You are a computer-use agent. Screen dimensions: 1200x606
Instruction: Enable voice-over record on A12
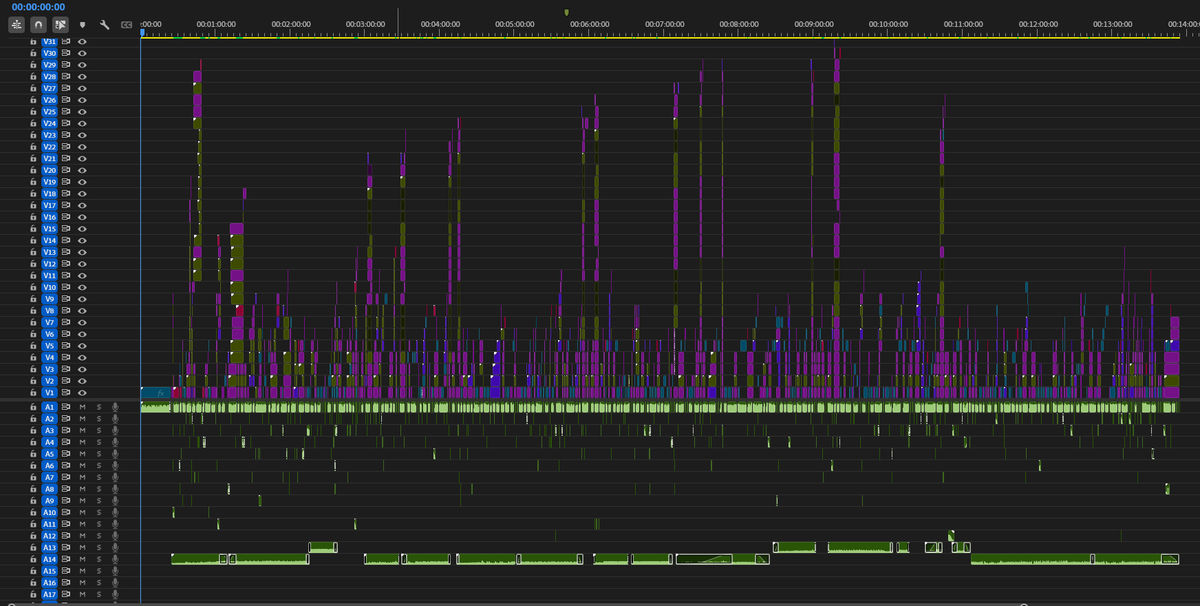[115, 536]
